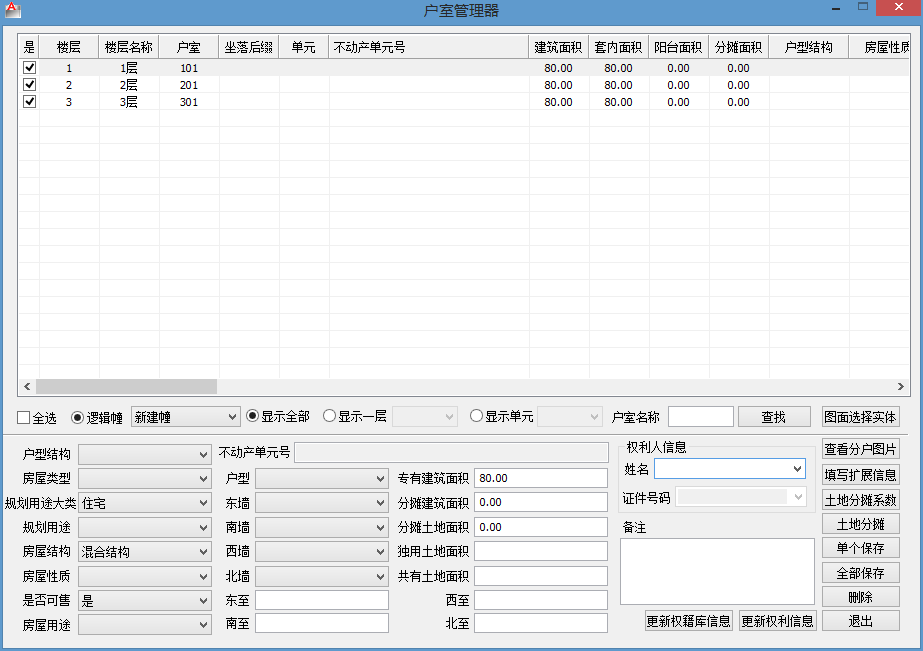Screen dimensions: 923x651
Task: Click the horizontal scrollbar thumb
Action: (127, 386)
